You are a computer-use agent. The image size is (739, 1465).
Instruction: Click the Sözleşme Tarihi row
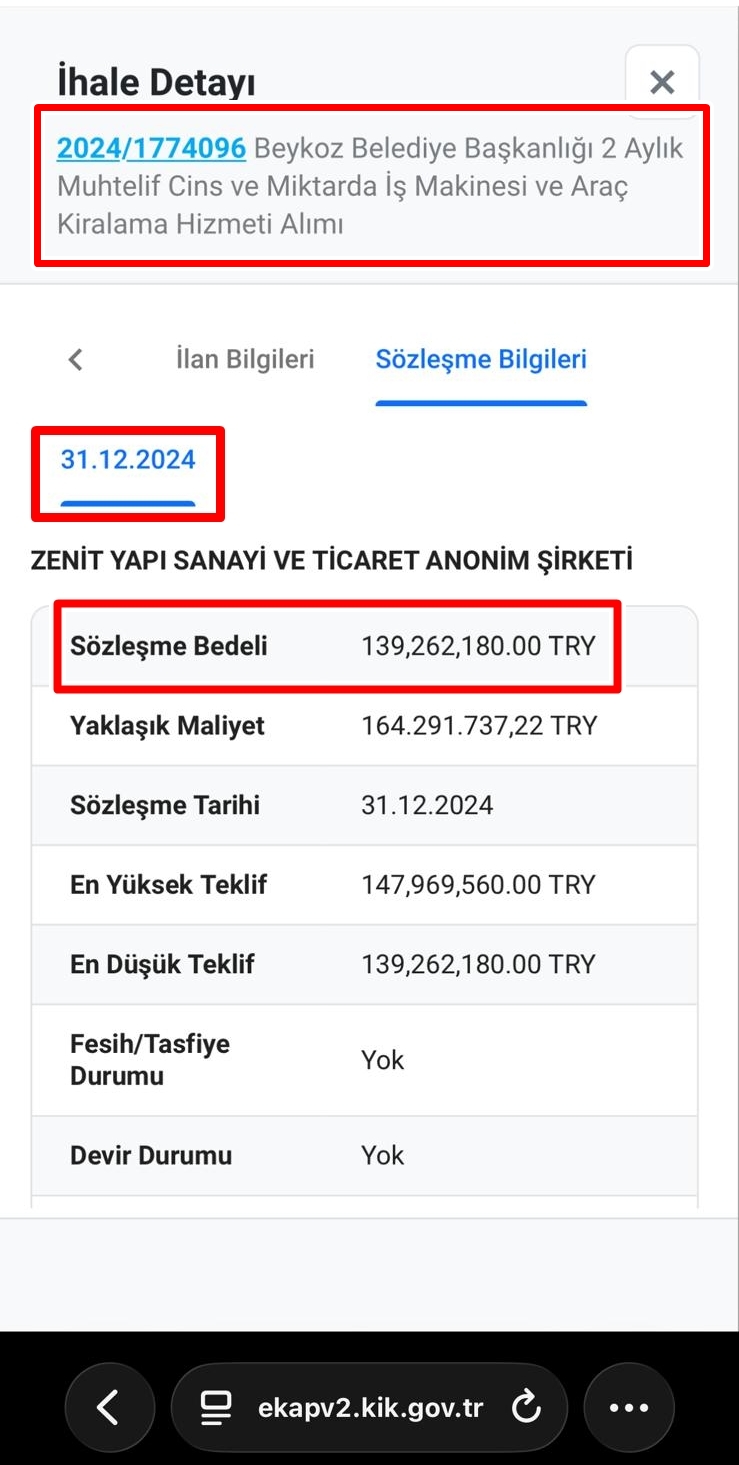coord(364,806)
